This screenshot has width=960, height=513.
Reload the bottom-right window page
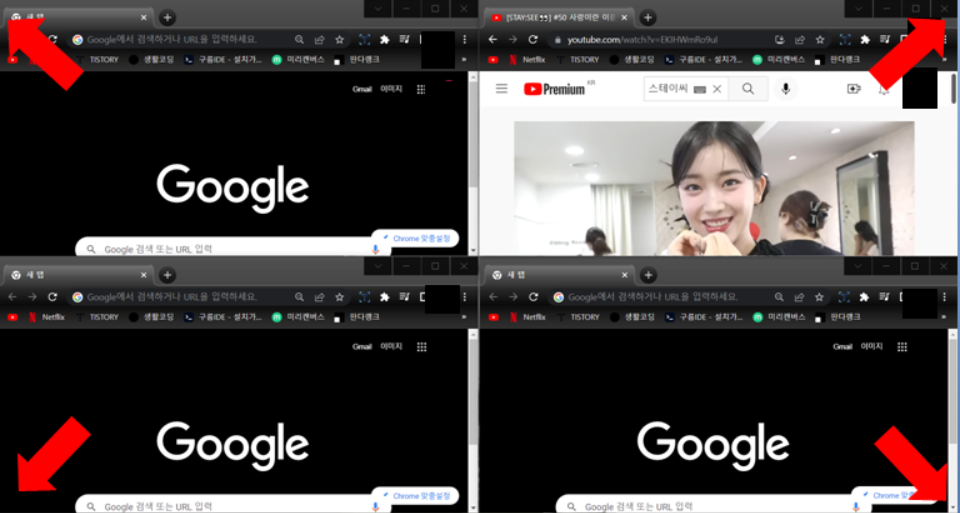(x=533, y=297)
